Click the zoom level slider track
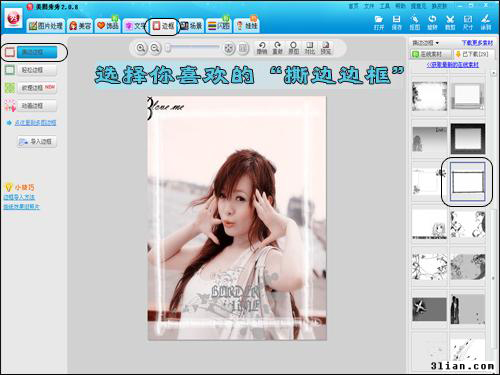The image size is (500, 375). 193,48
